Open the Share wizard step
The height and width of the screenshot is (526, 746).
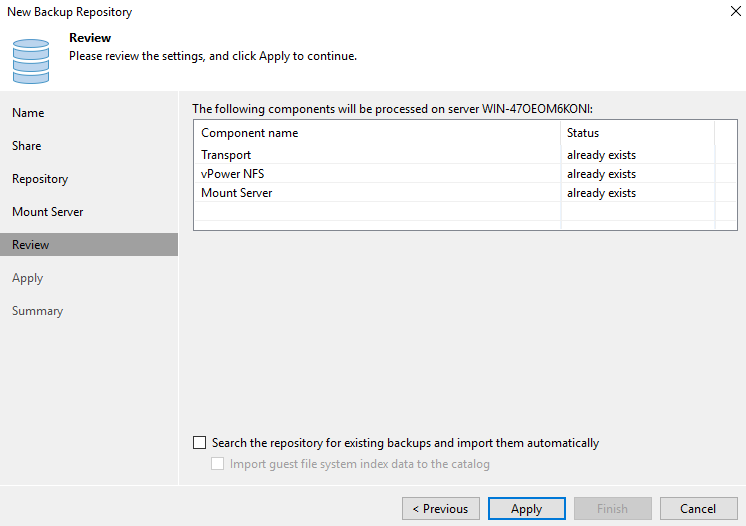pyautogui.click(x=27, y=146)
